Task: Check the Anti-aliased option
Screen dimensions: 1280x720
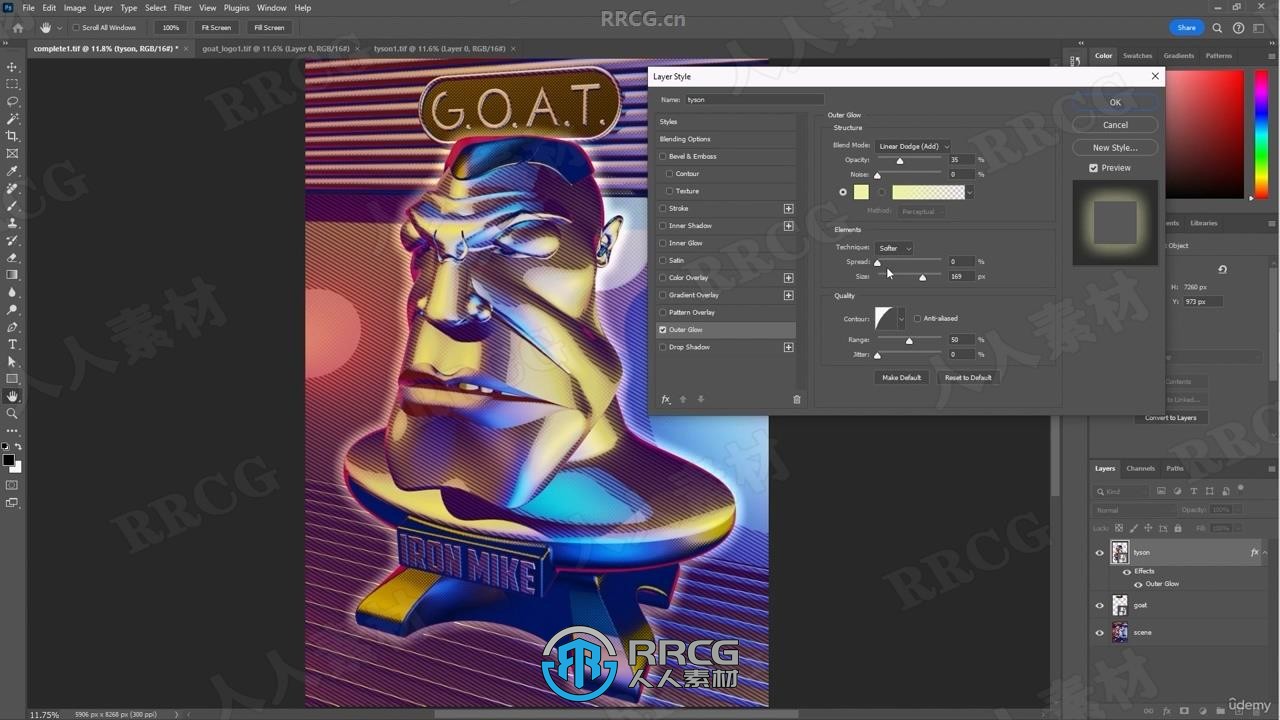Action: 917,318
